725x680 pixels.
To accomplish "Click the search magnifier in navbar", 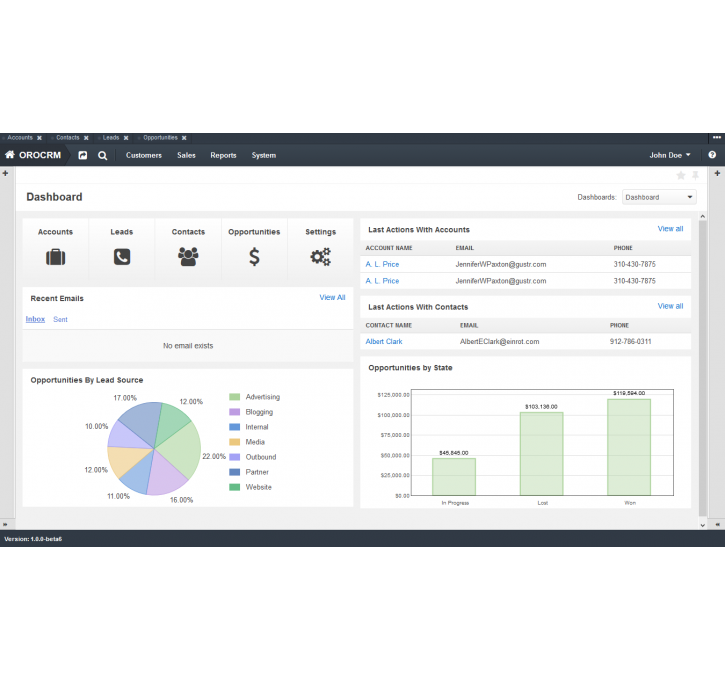I will click(102, 155).
